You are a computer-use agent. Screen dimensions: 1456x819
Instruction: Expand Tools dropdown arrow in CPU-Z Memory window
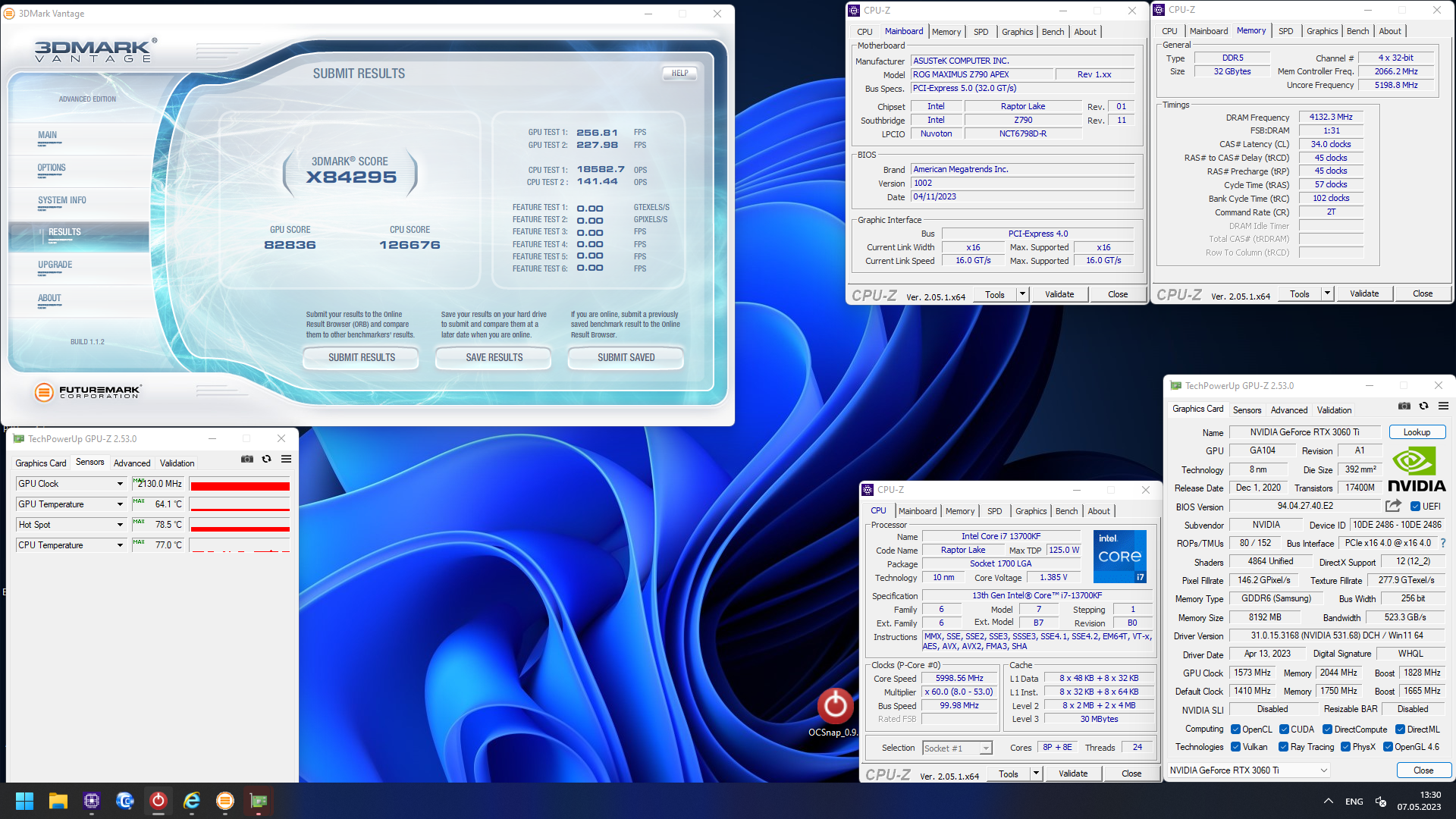pyautogui.click(x=1327, y=293)
